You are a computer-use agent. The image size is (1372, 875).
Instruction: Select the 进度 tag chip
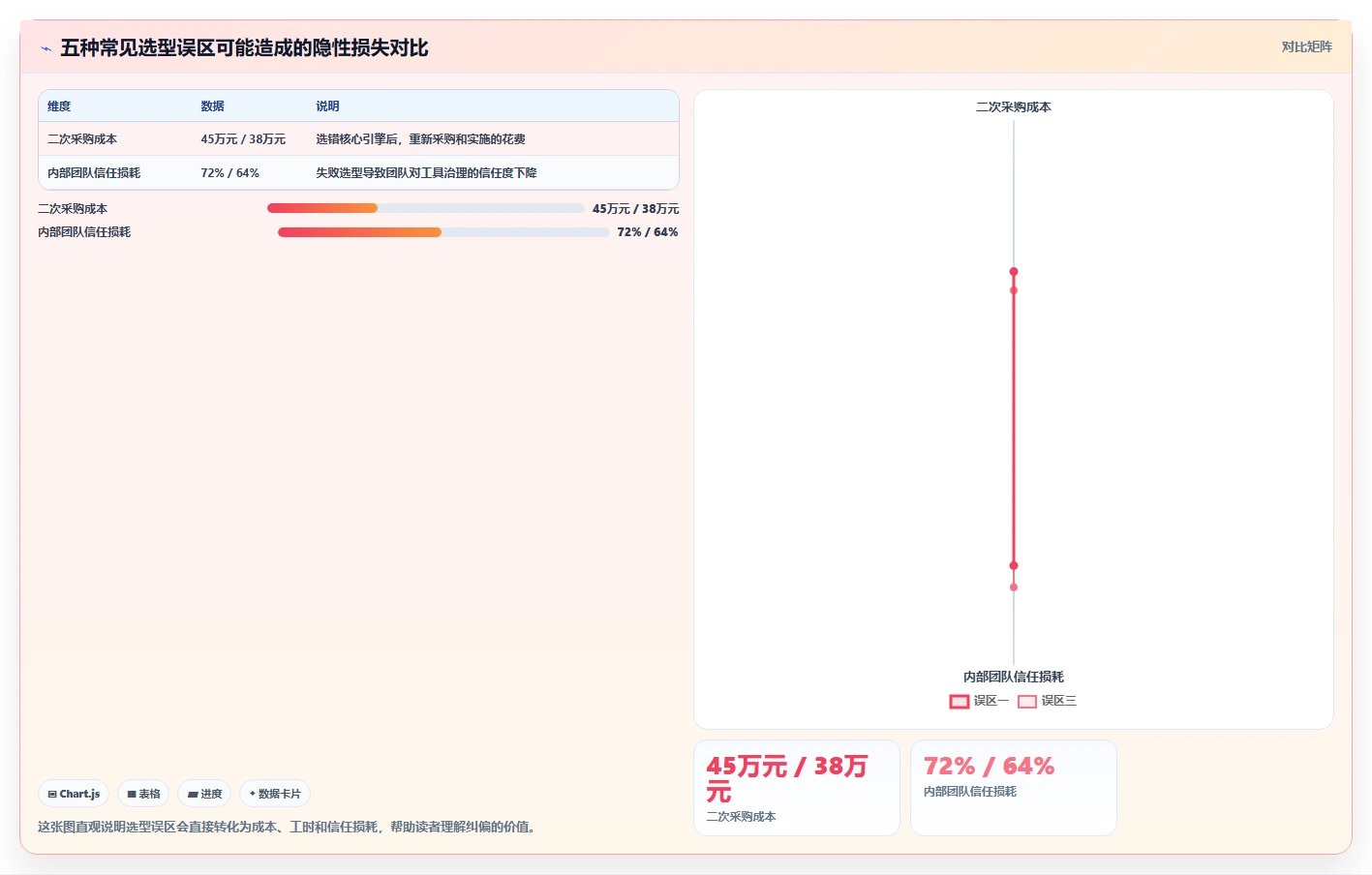[204, 794]
